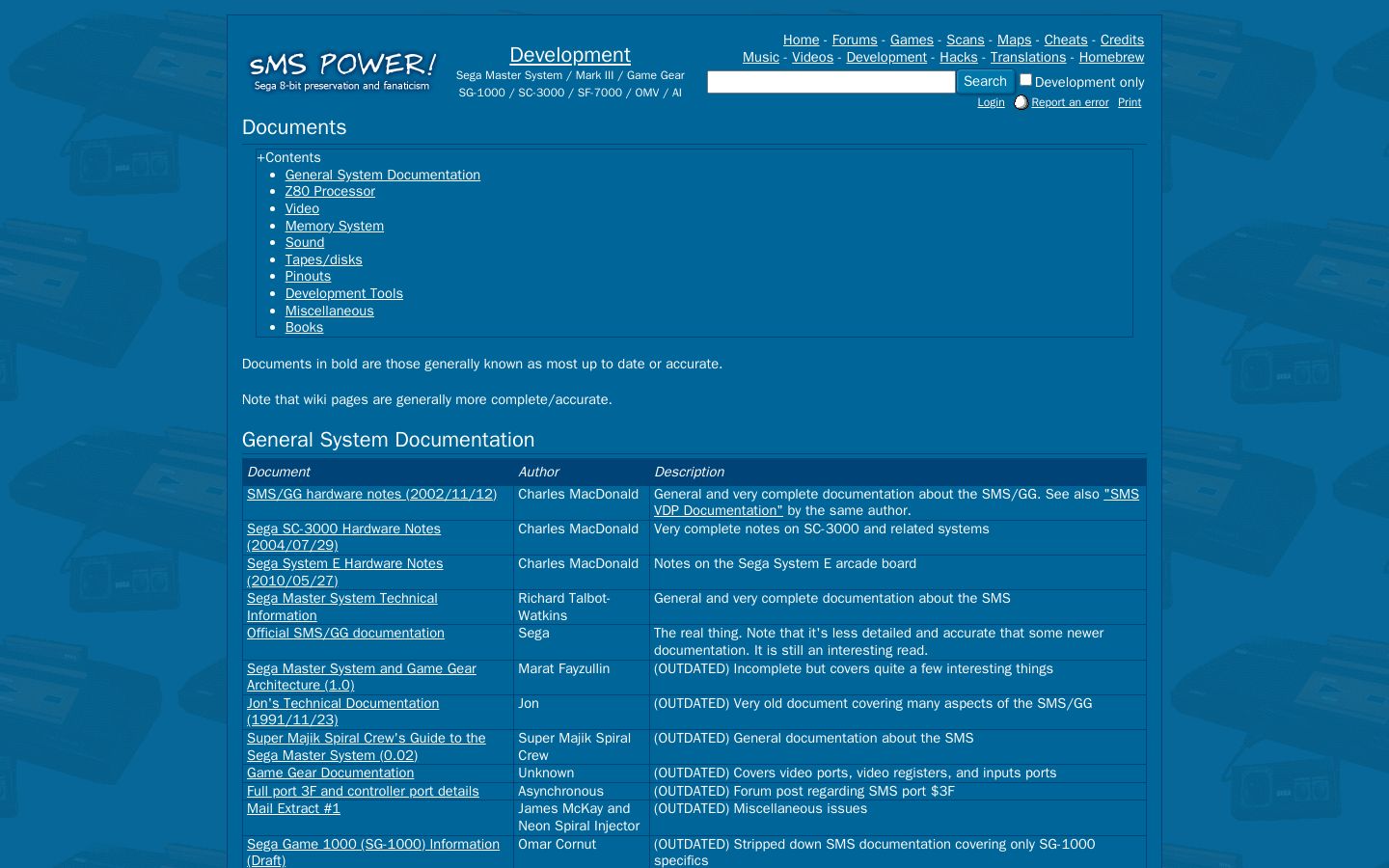Open the Maps section
The image size is (1389, 868).
point(1014,40)
